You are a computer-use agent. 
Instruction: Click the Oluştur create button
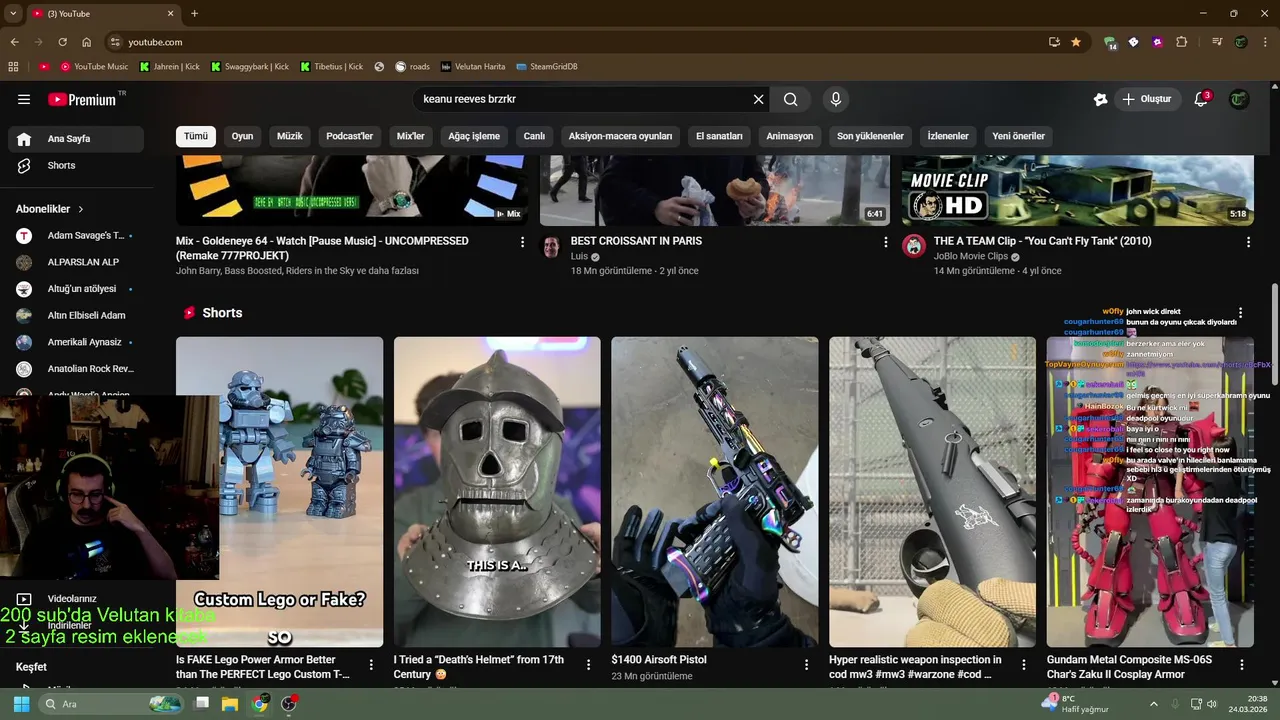pos(1146,99)
